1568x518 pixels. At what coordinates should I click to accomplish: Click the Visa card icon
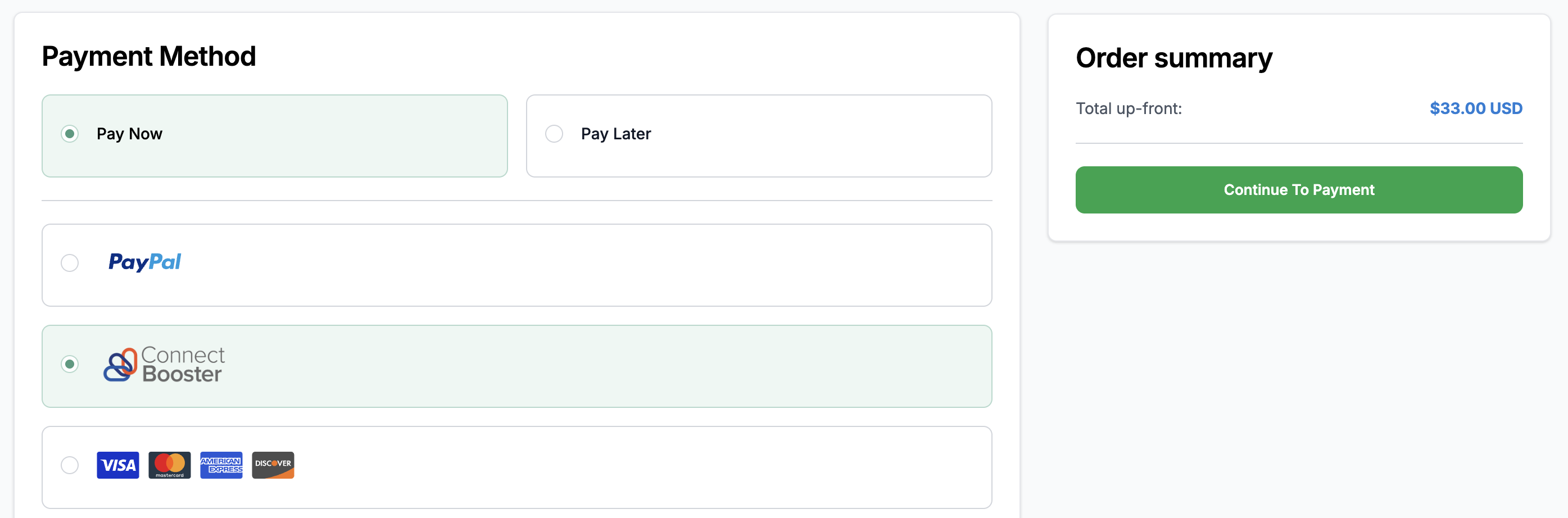(x=118, y=465)
